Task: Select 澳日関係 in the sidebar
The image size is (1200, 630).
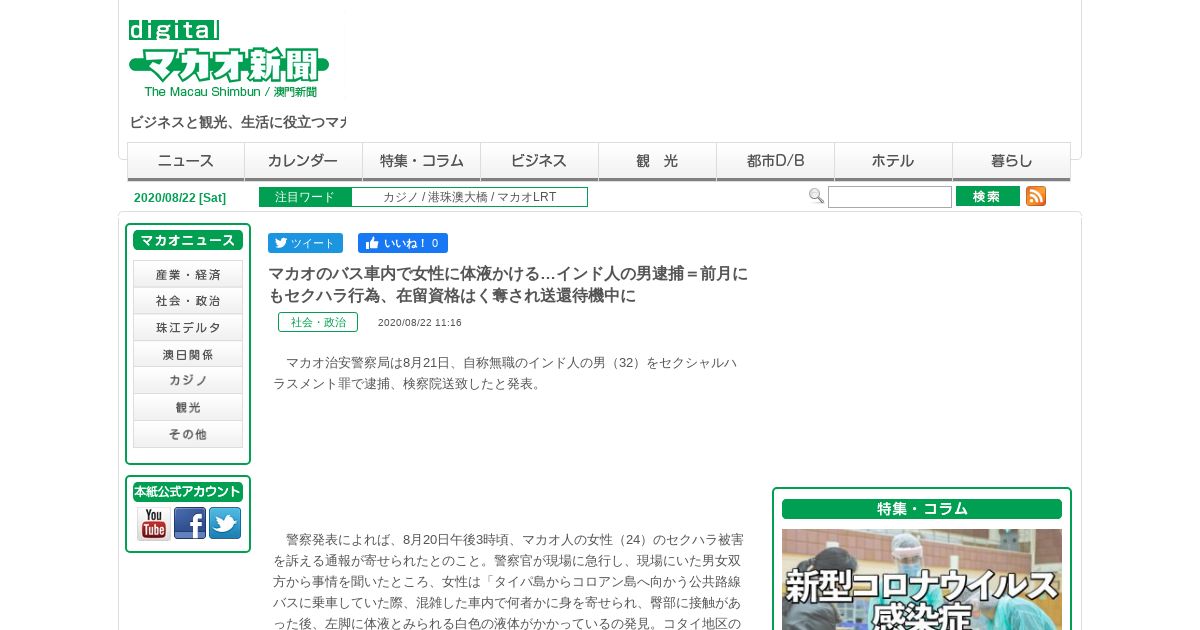Action: click(x=188, y=354)
